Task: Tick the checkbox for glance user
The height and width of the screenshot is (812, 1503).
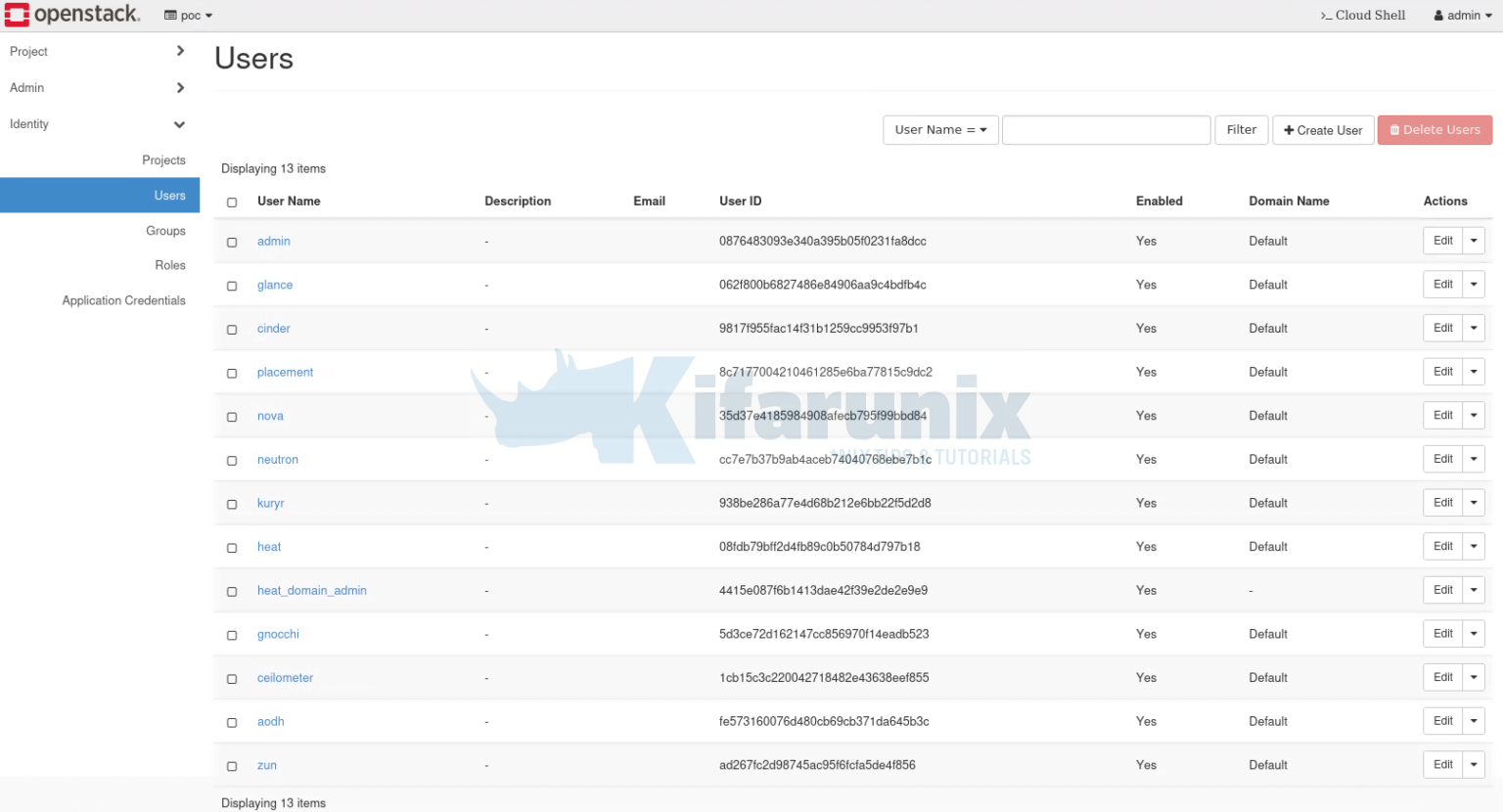Action: tap(232, 286)
